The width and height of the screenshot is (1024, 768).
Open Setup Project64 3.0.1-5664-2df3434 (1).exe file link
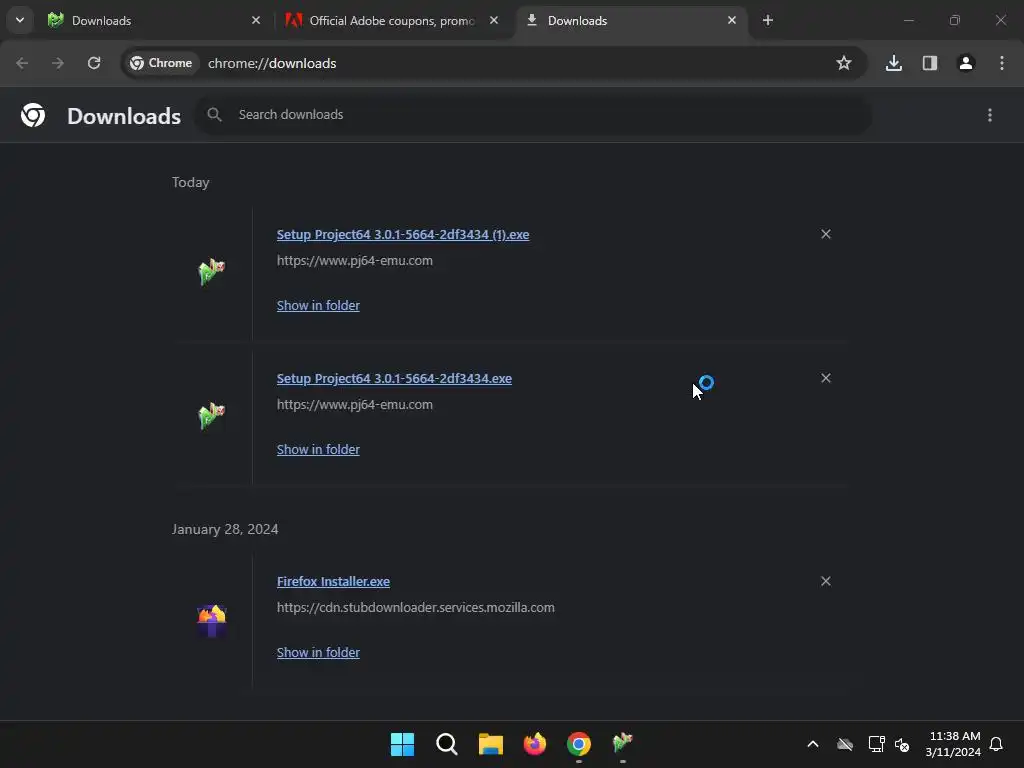(403, 234)
